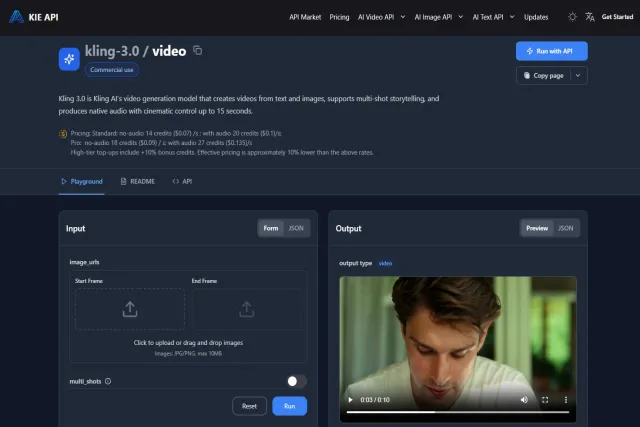Switch Input view to JSON
The height and width of the screenshot is (427, 640).
[x=296, y=228]
